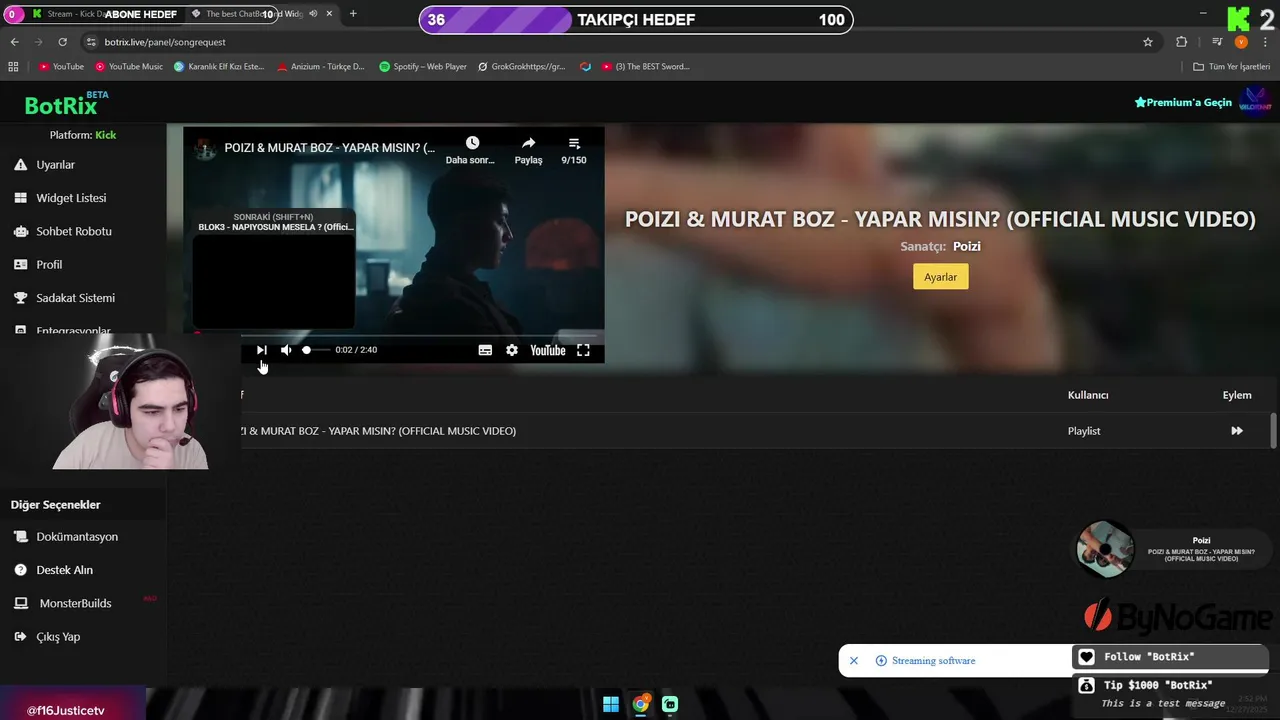The height and width of the screenshot is (720, 1280).
Task: Click the BotRix logo
Action: [61, 105]
